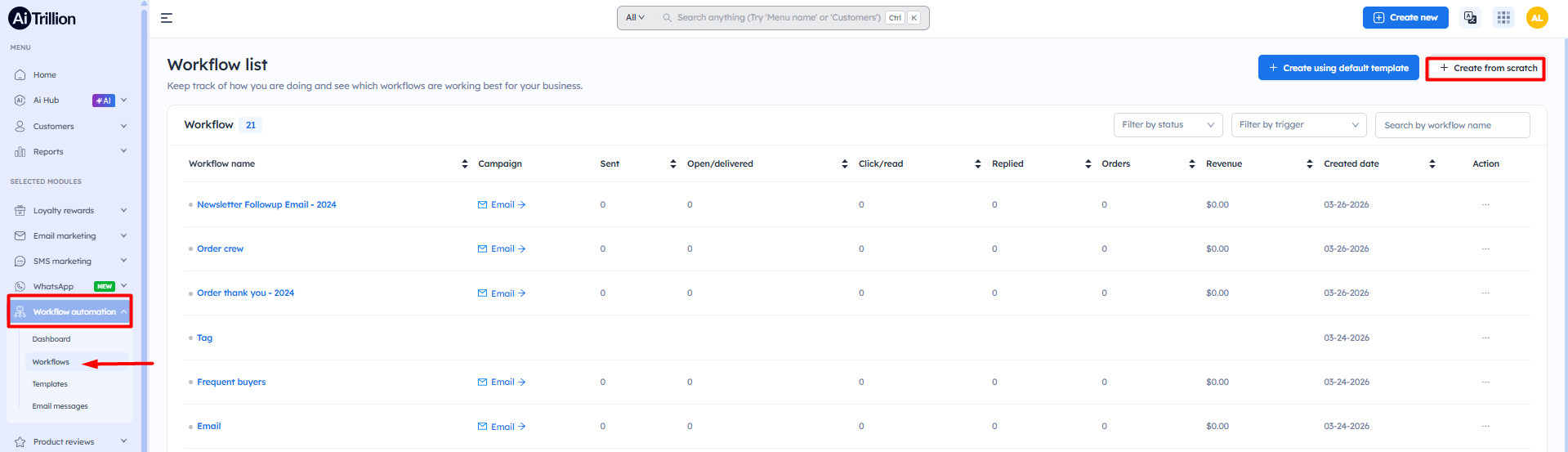Image resolution: width=1568 pixels, height=452 pixels.
Task: Open action menu for Order crew row
Action: 1485,249
